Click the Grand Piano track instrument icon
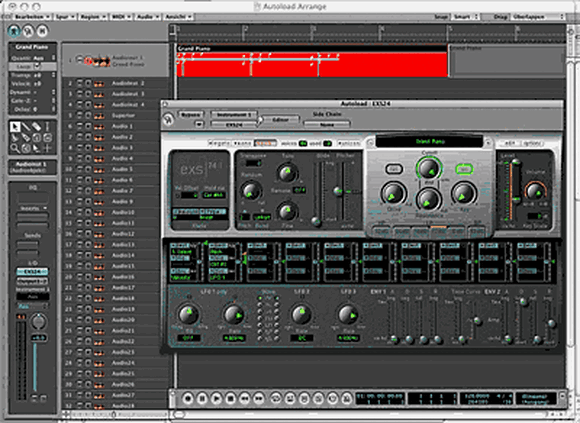 [x=102, y=61]
